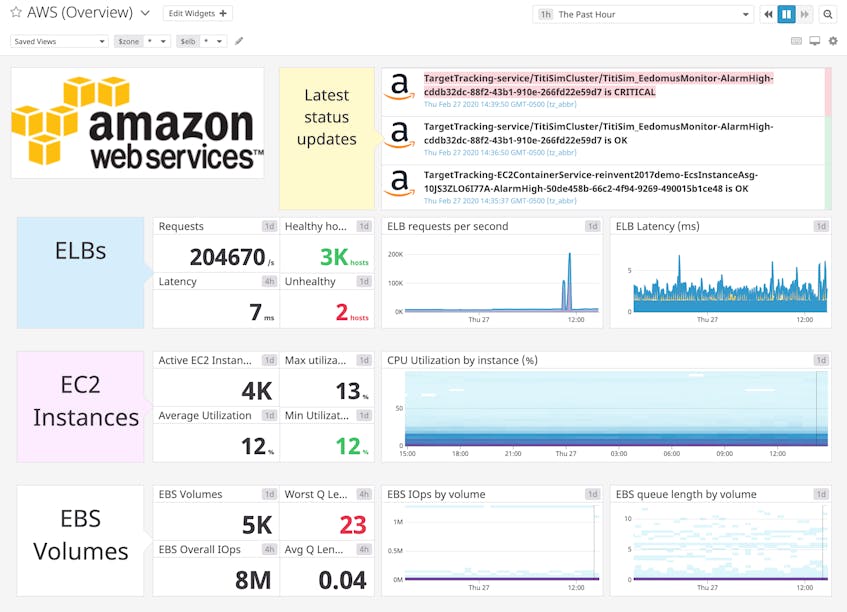
Task: Click Min Utilization value 12%
Action: 352,446
